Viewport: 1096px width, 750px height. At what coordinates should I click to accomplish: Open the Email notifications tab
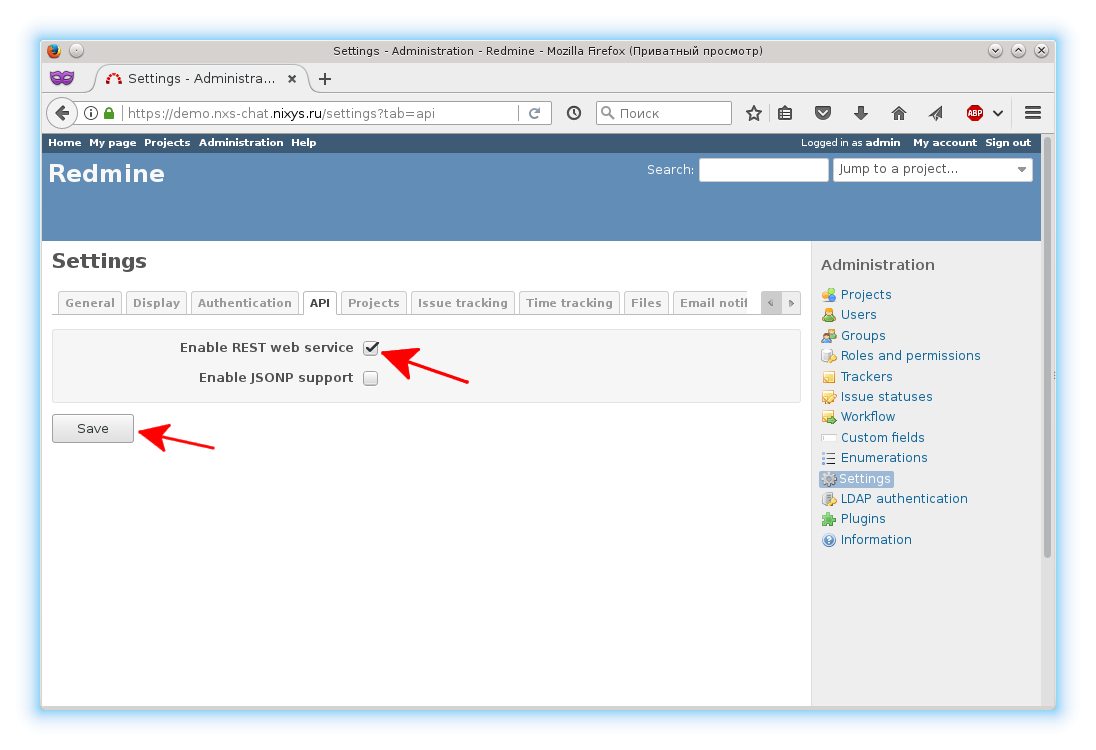point(713,303)
